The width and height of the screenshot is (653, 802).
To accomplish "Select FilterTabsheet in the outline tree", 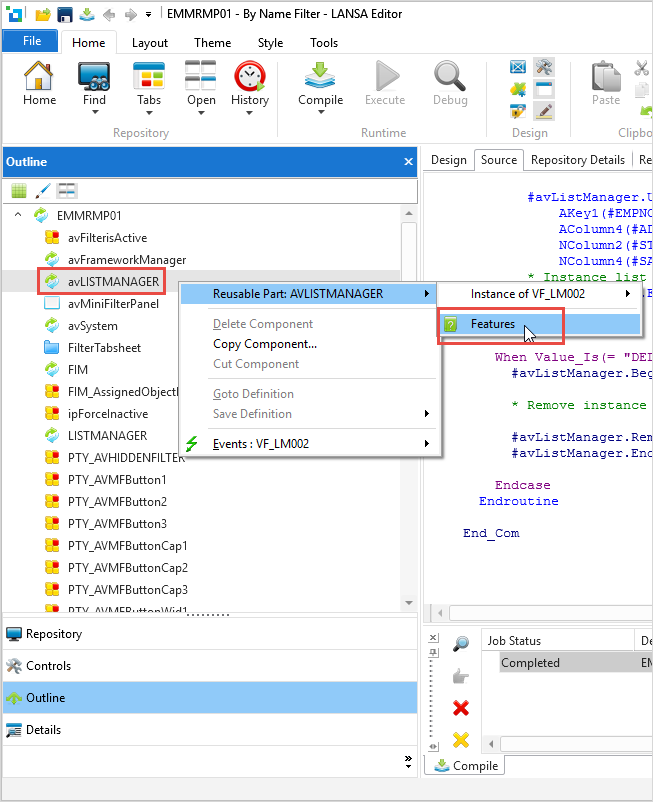I will pos(104,348).
